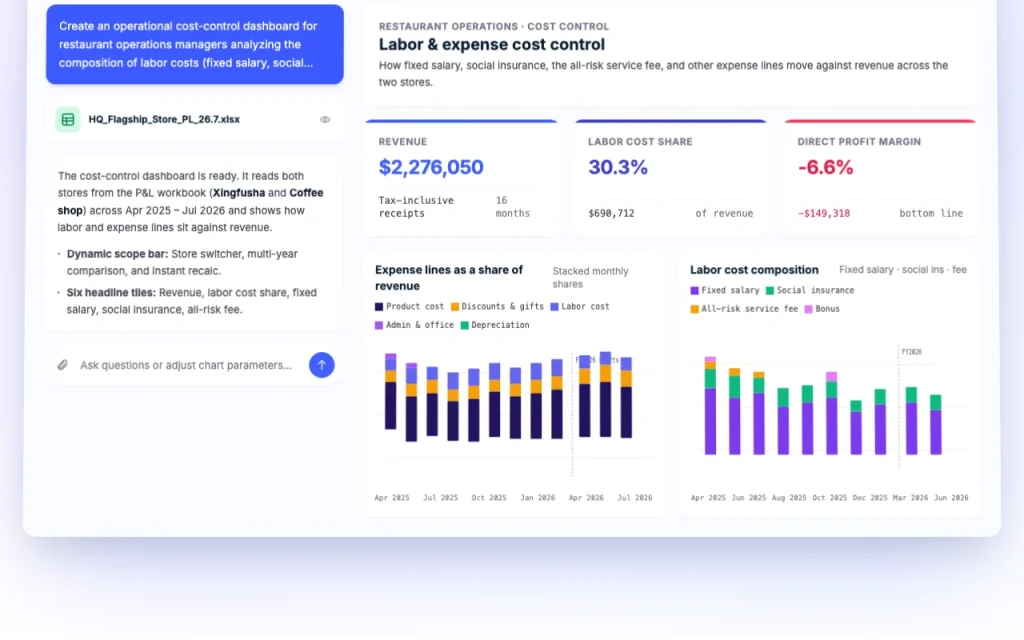Toggle the Bonus legend swatch
This screenshot has width=1024, height=640.
pos(808,309)
